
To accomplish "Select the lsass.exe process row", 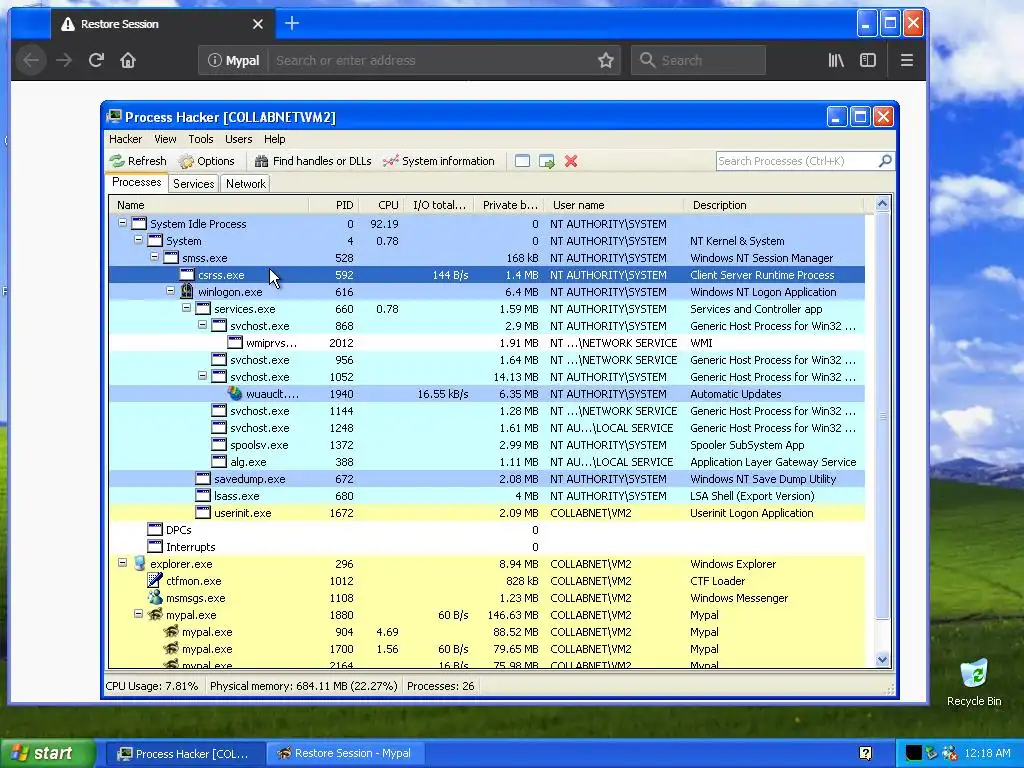I will point(487,496).
